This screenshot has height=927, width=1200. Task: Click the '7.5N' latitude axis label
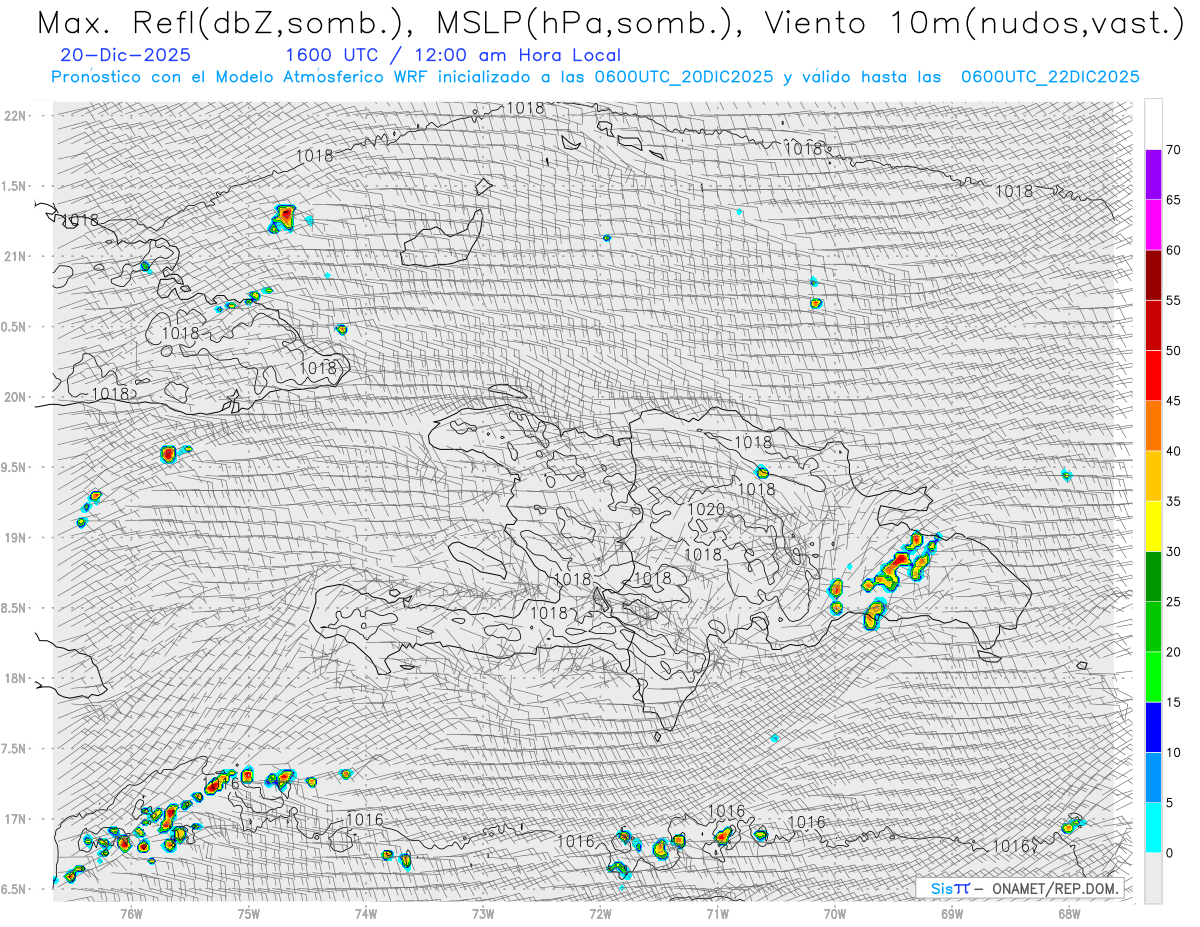pyautogui.click(x=15, y=748)
